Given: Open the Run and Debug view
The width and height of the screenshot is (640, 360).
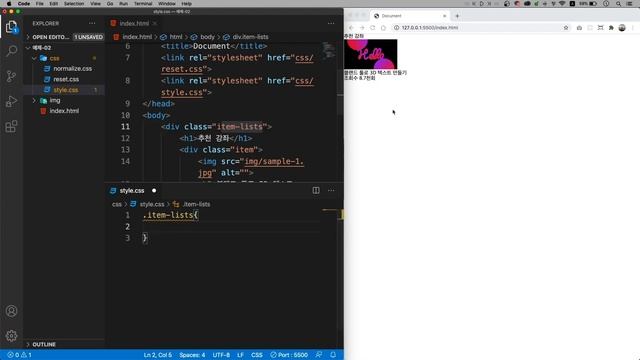Looking at the screenshot, I should 11,101.
